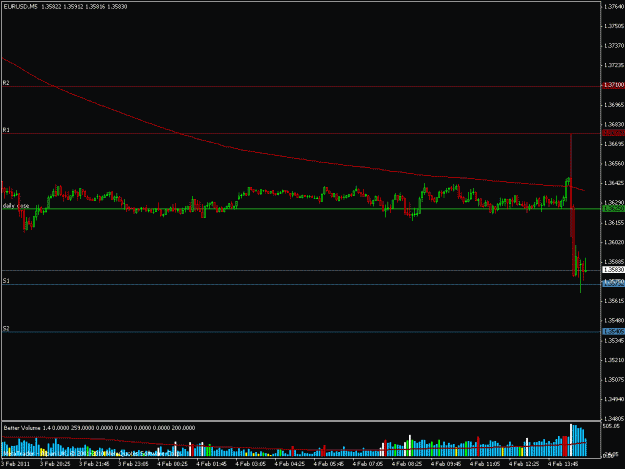
Task: Click the 1.37640 price scale value
Action: tap(614, 6)
